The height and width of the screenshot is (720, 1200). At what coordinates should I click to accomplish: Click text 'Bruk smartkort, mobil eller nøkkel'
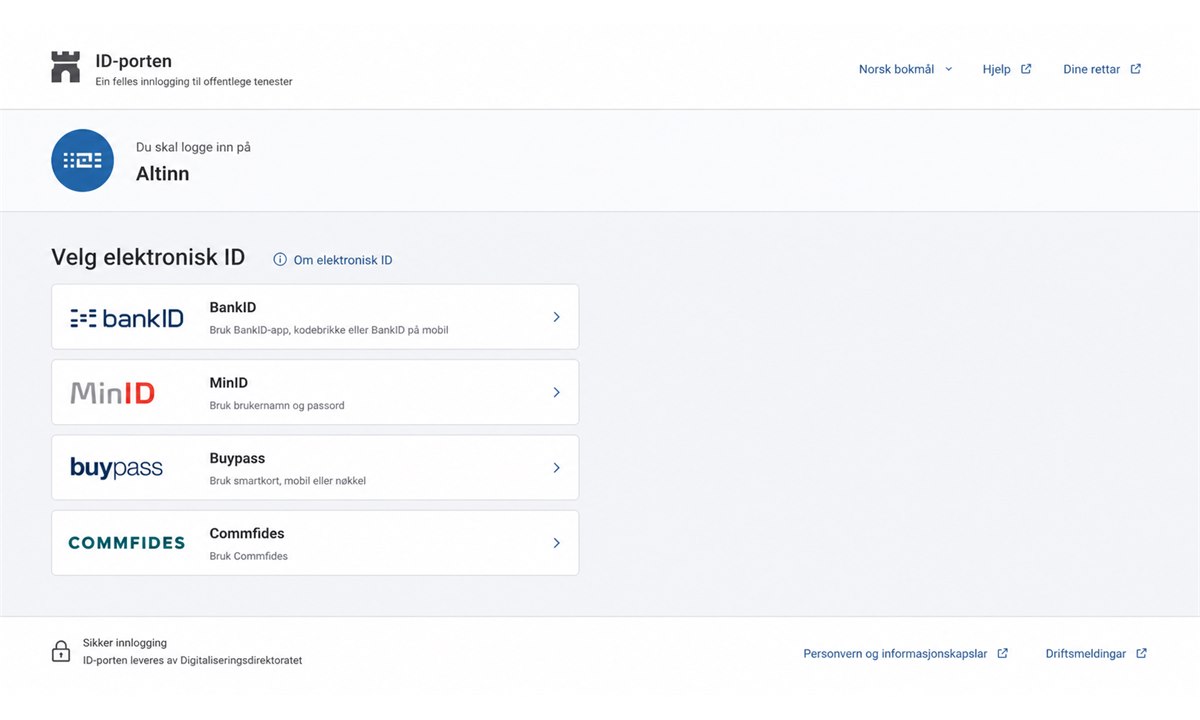[288, 481]
